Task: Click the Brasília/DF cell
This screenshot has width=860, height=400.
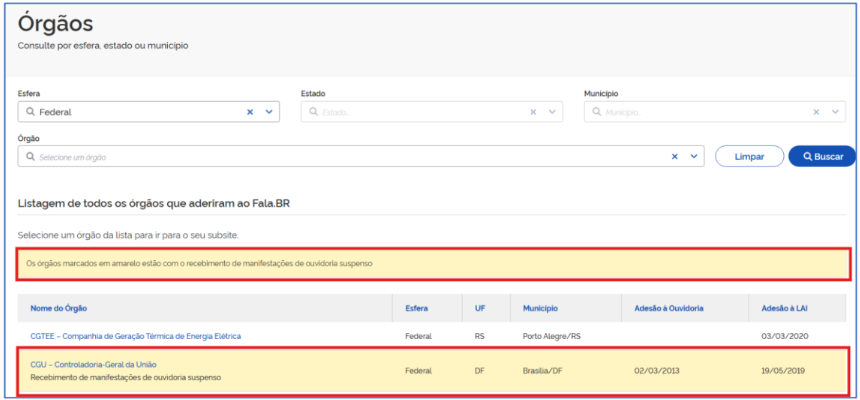Action: tap(543, 371)
